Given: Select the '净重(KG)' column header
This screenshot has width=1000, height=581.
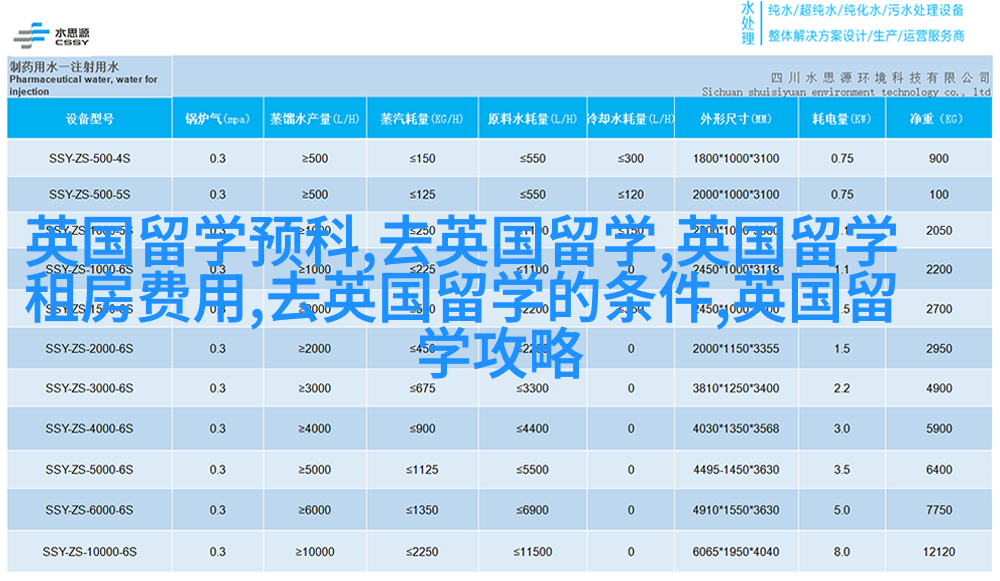Looking at the screenshot, I should (x=939, y=119).
